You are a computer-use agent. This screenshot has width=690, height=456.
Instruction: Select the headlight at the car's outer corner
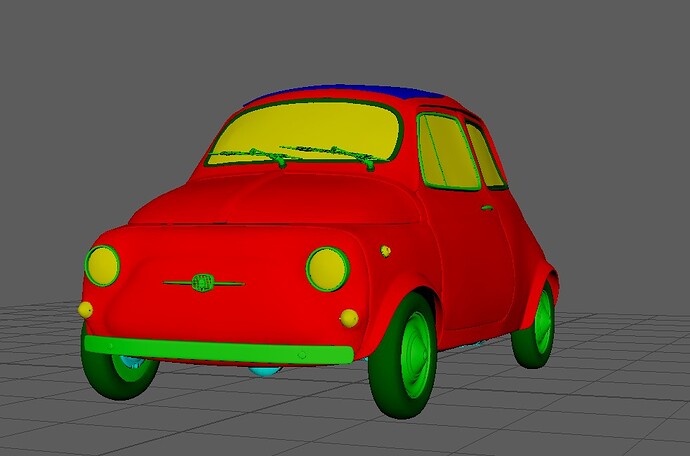click(x=102, y=265)
